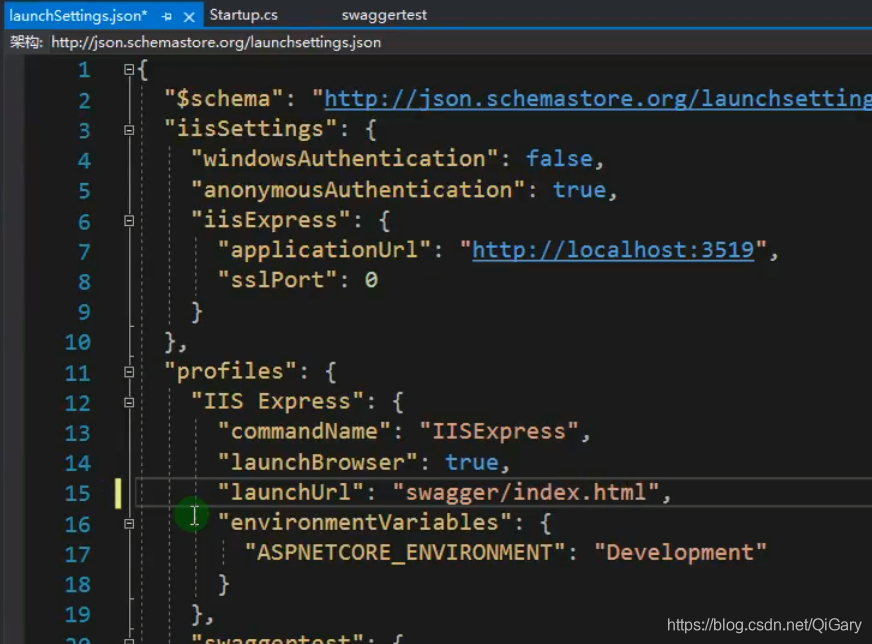Collapse the environmentVariables block on line 16
Viewport: 872px width, 644px height.
128,523
